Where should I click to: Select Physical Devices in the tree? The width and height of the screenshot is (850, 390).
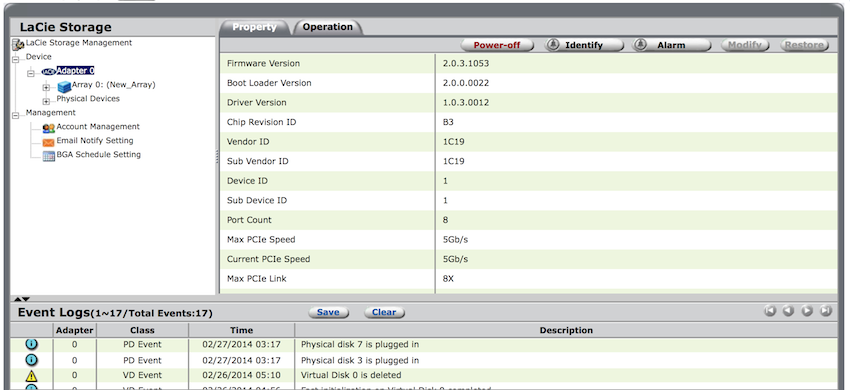88,99
